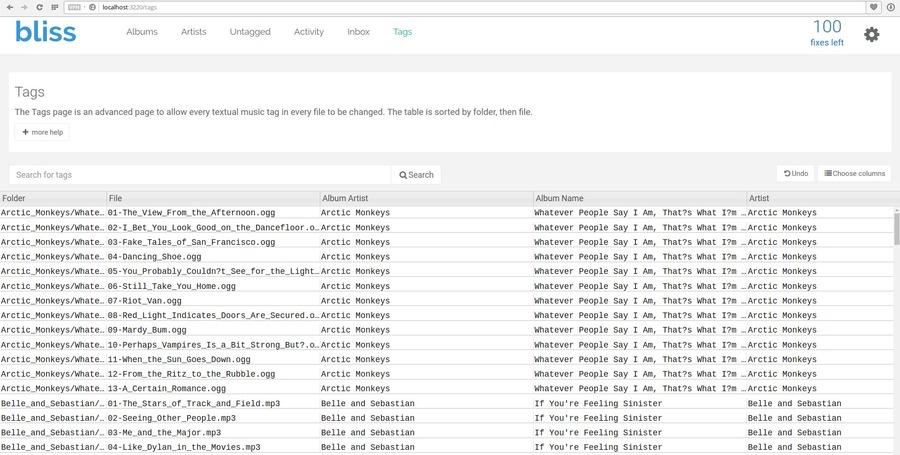This screenshot has height=455, width=900.
Task: Edit Album Name cell for 01-The_View_From_the_Afternoon row
Action: (640, 212)
